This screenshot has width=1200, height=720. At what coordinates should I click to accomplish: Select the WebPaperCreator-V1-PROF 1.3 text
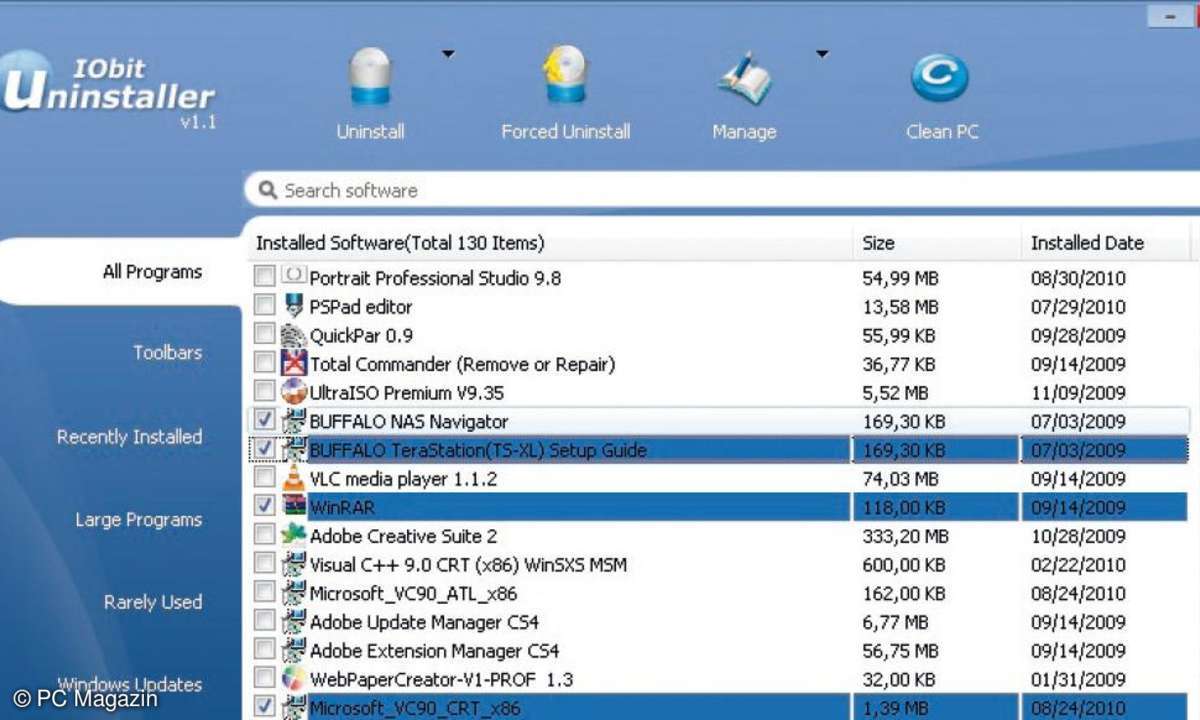441,680
